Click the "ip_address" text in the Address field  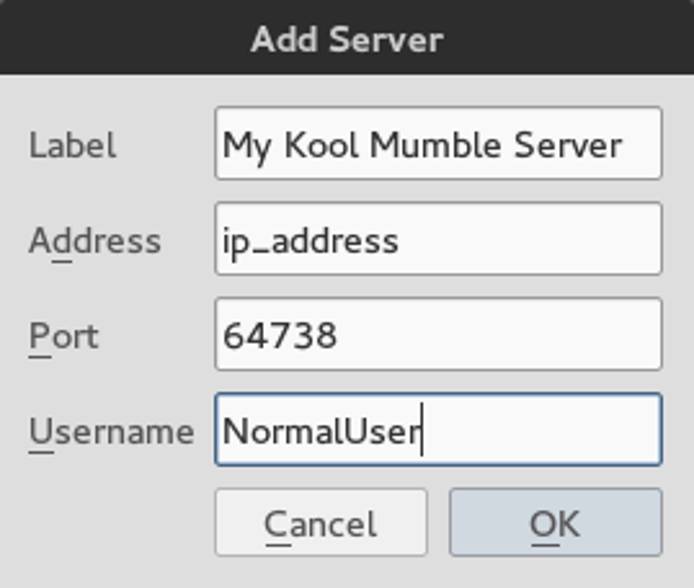coord(310,241)
